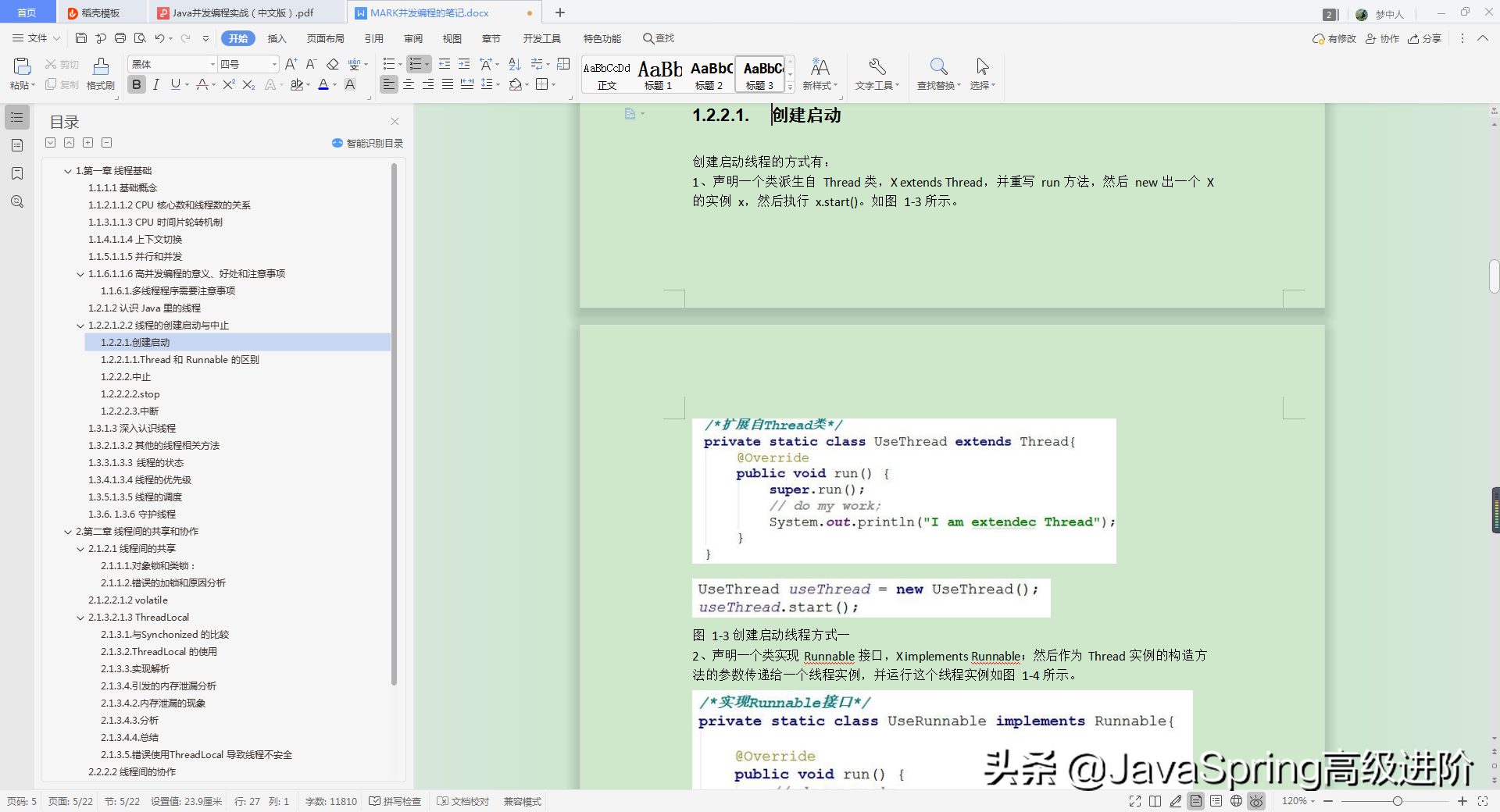Open the search sidebar icon
This screenshot has height=812, width=1500.
pyautogui.click(x=17, y=201)
